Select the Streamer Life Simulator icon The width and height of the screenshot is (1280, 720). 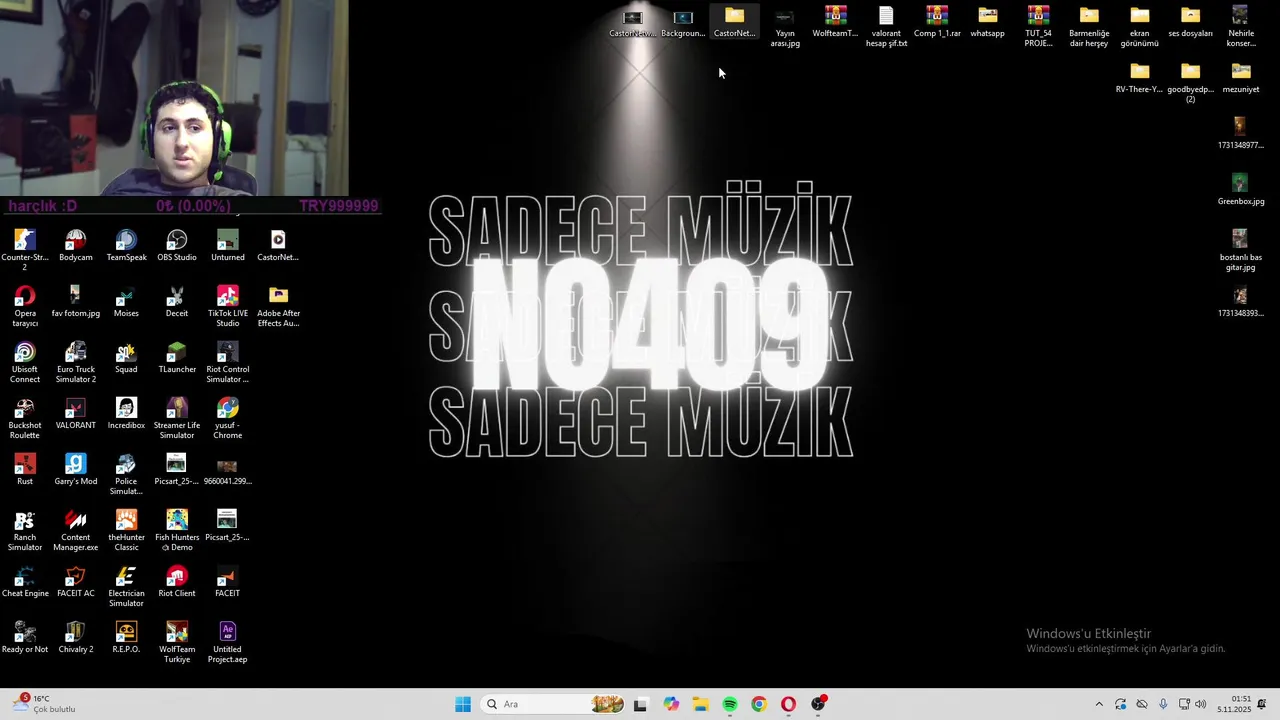(x=177, y=418)
